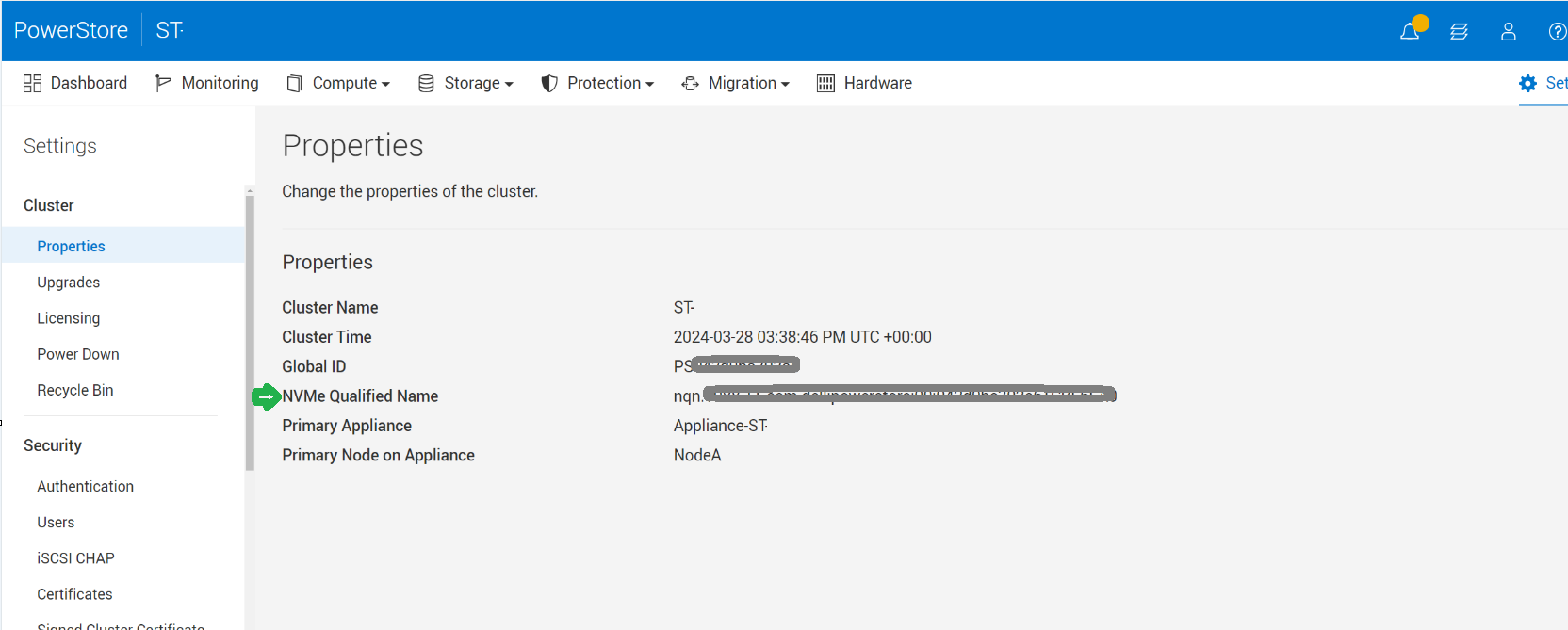The image size is (1568, 630).
Task: Open Licensing in the settings sidebar
Action: [68, 318]
